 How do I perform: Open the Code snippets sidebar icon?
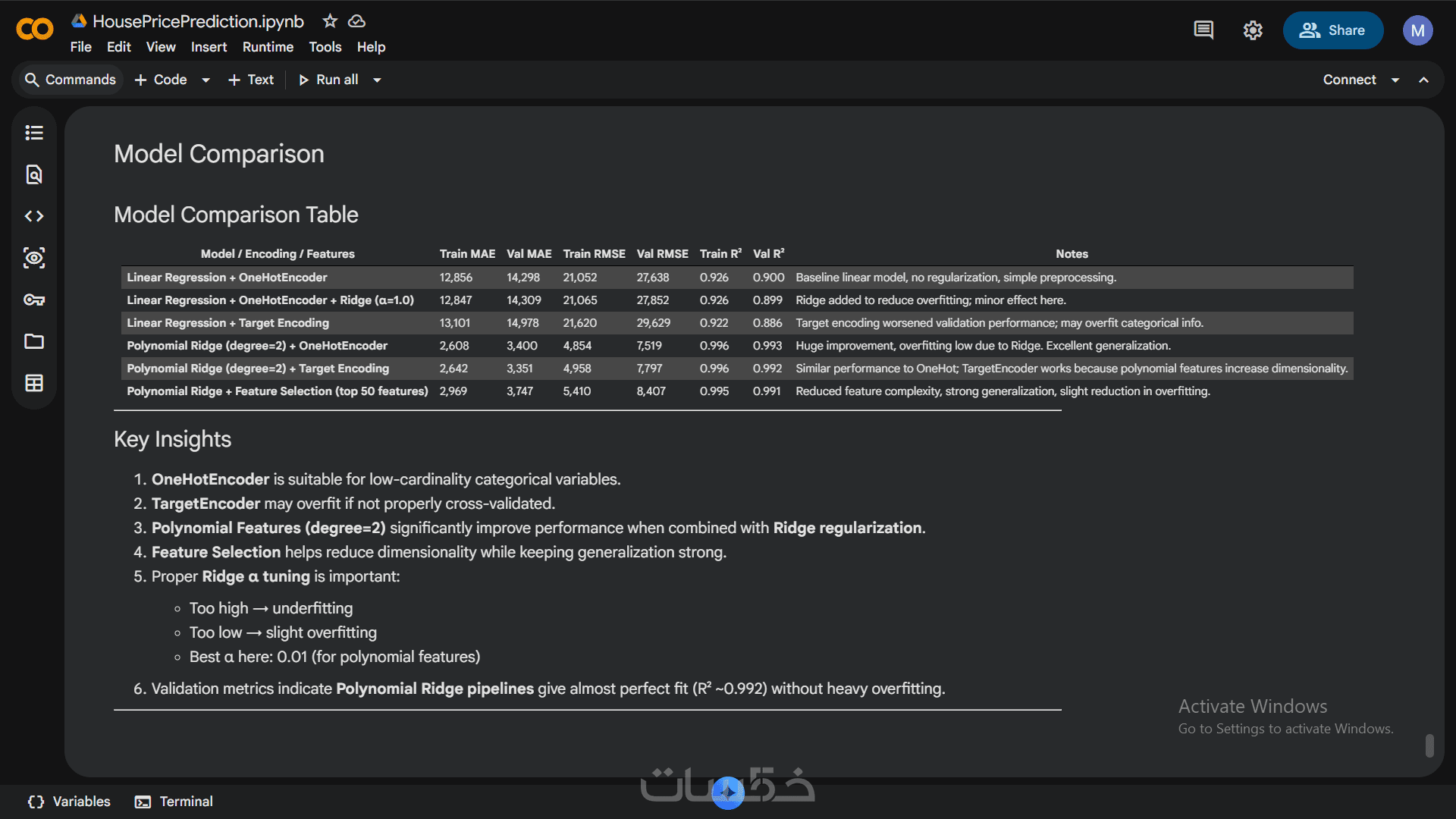pyautogui.click(x=34, y=216)
